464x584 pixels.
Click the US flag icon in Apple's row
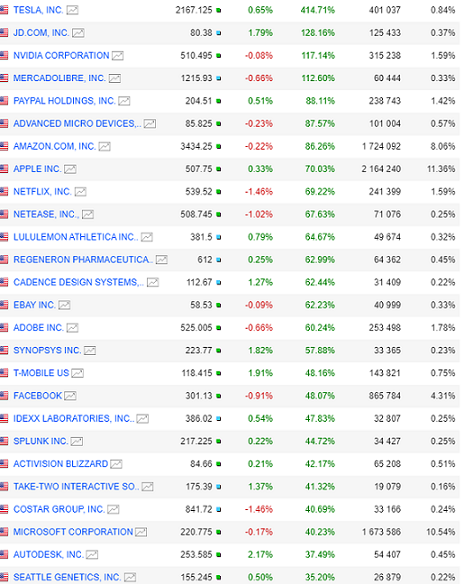[x=4, y=169]
